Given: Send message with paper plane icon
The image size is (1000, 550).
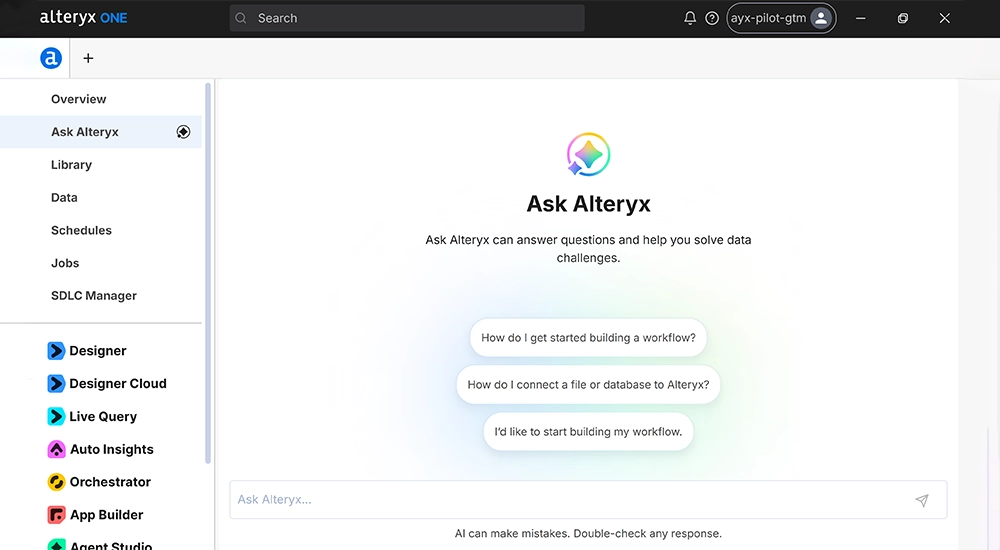Looking at the screenshot, I should pos(922,500).
